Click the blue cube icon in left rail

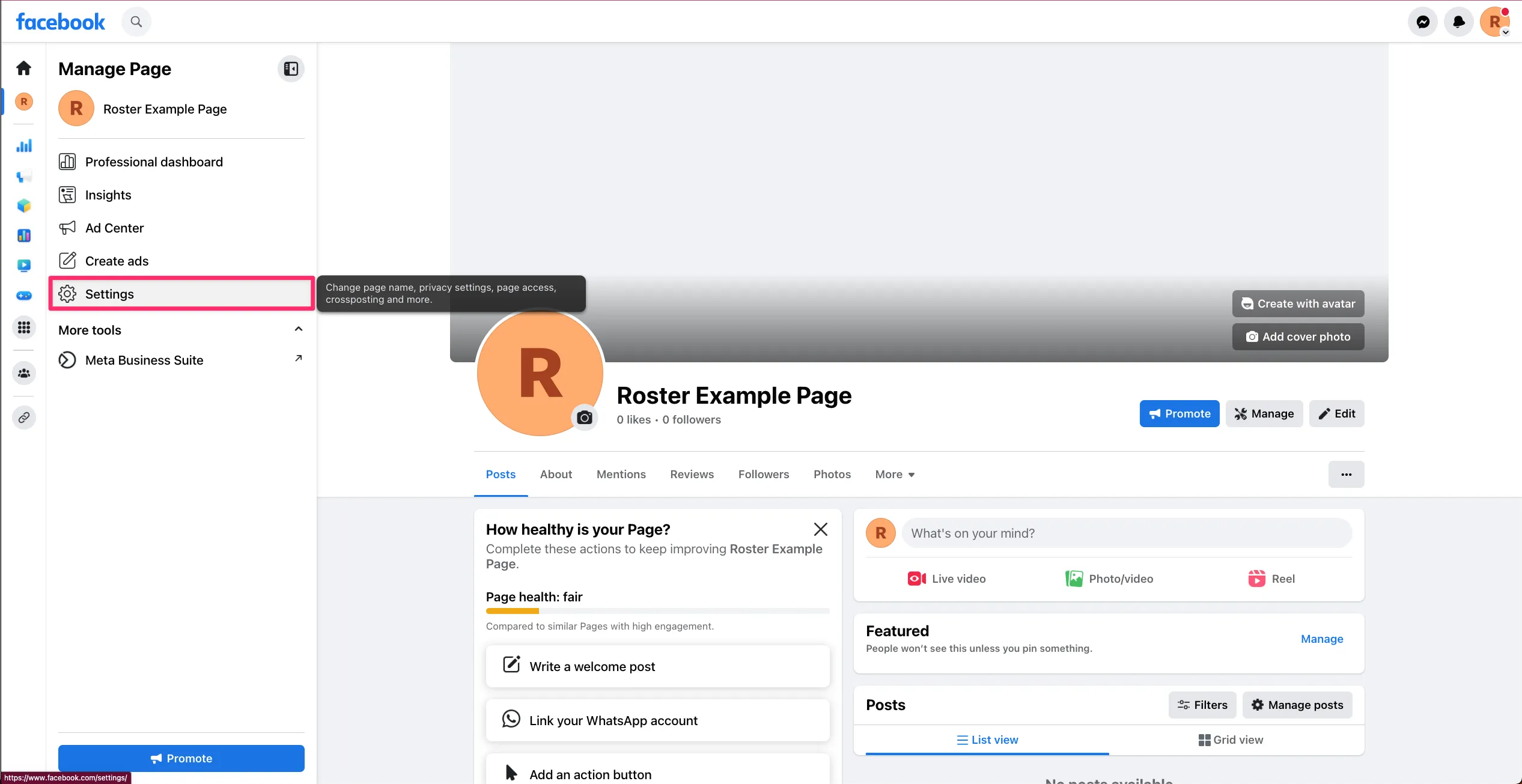click(24, 205)
